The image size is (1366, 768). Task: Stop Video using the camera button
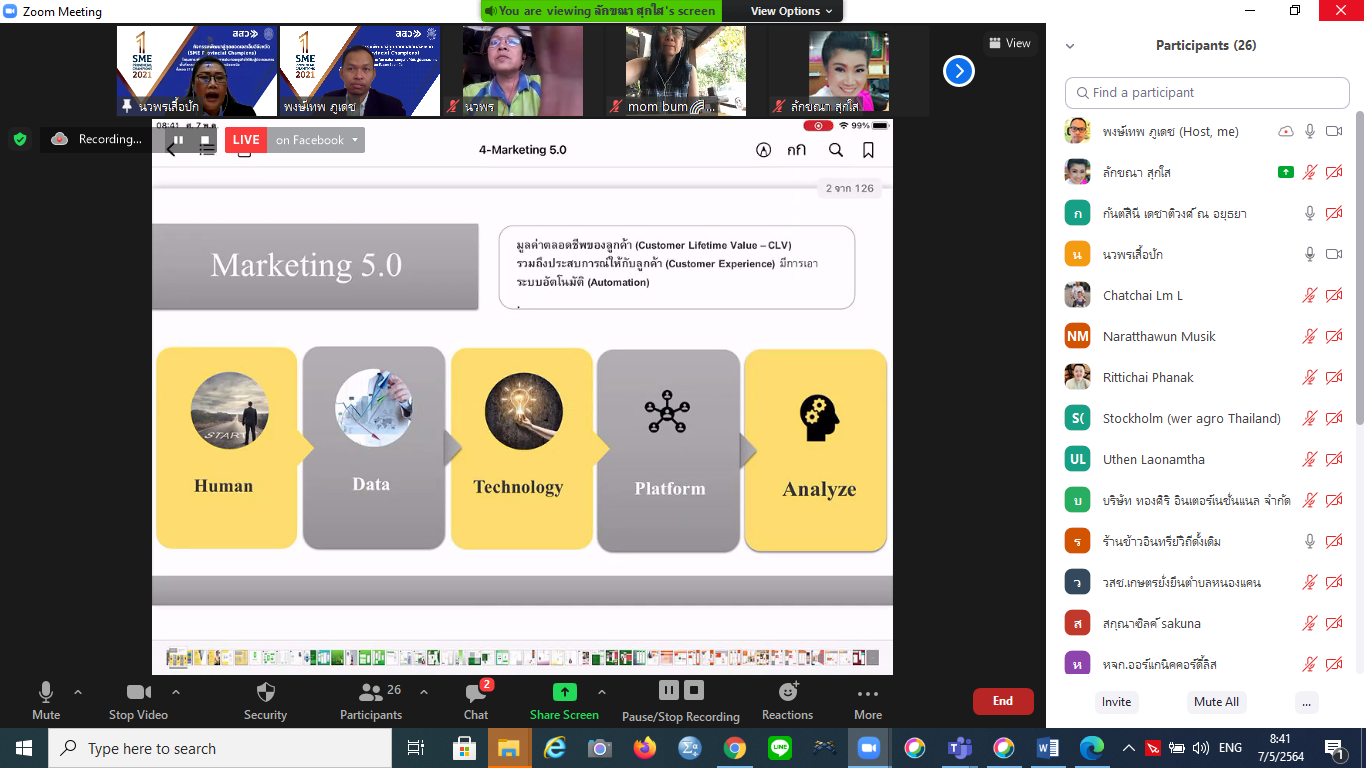(x=139, y=692)
